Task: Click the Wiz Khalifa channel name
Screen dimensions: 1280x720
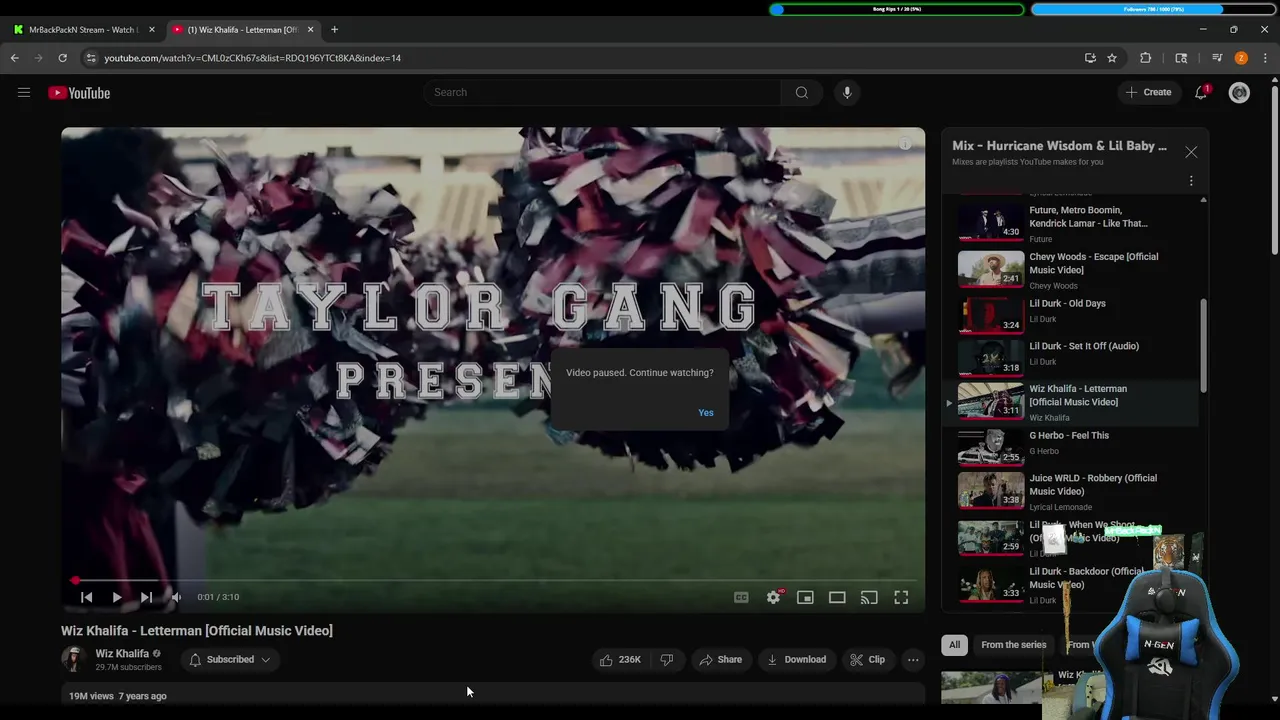Action: (122, 653)
